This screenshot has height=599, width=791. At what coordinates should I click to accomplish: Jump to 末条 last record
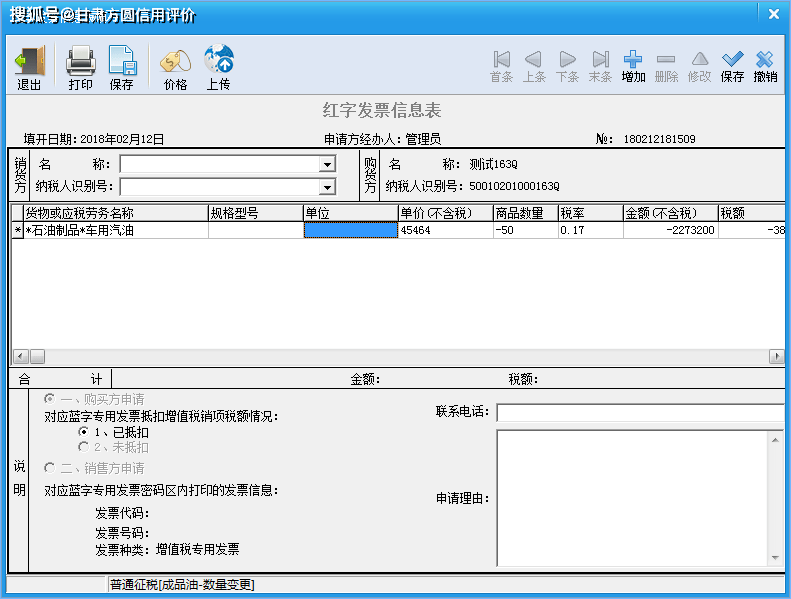pyautogui.click(x=600, y=60)
